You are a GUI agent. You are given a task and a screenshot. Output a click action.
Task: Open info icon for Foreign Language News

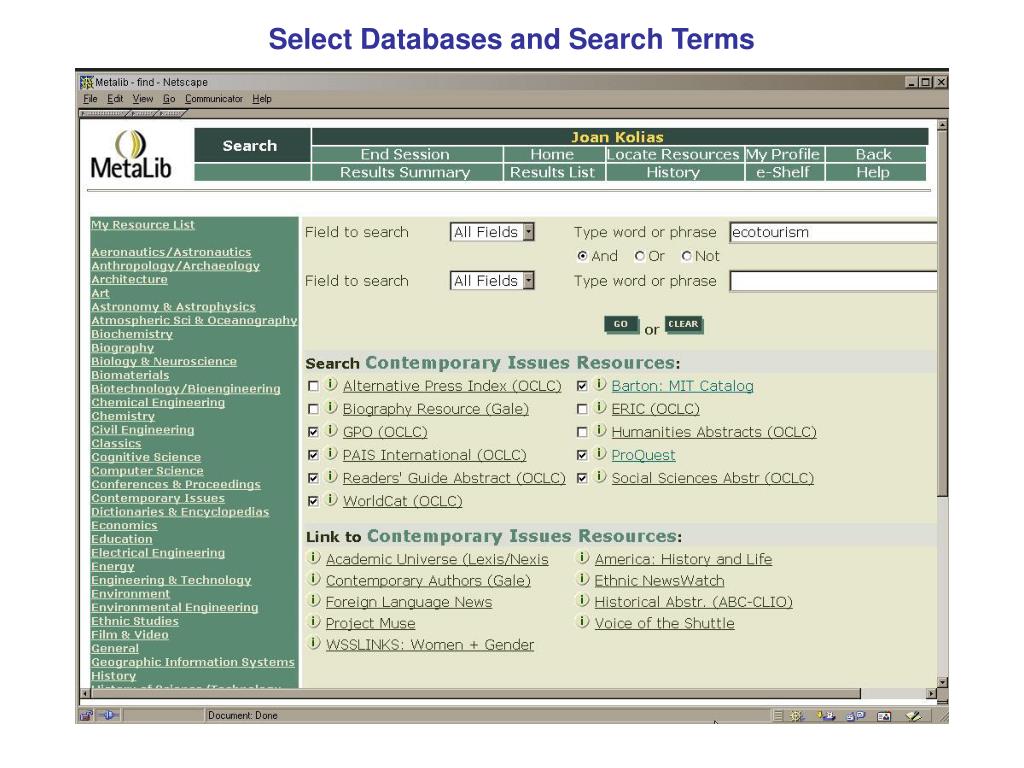click(314, 600)
